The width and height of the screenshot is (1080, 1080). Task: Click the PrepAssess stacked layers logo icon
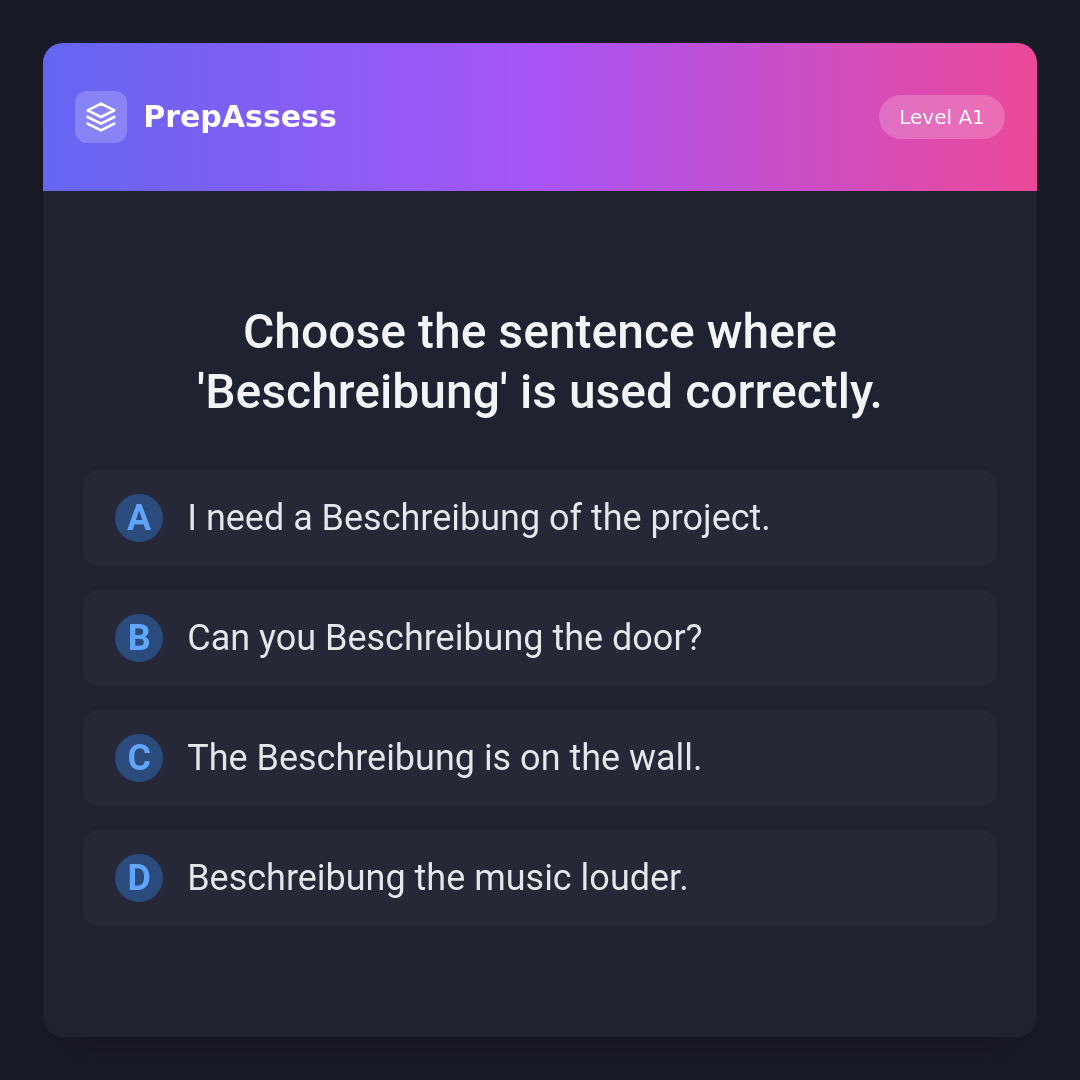coord(101,117)
